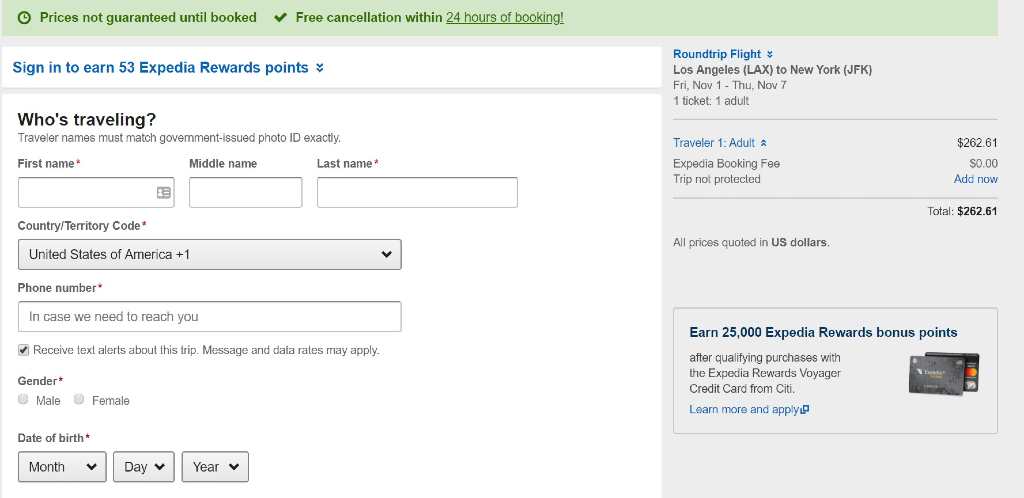Click the clock icon beside Prices not guaranteed

[x=25, y=17]
